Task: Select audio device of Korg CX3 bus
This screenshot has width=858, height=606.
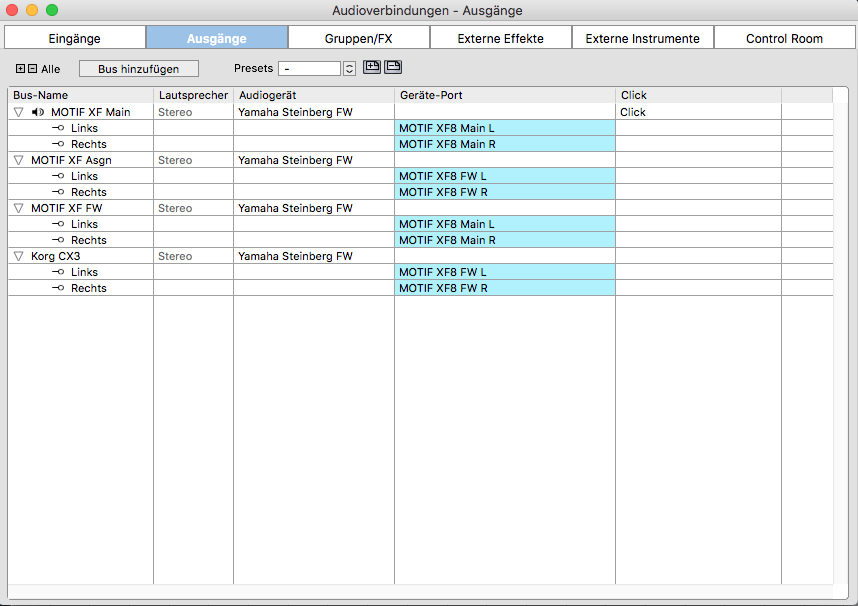Action: (x=314, y=256)
